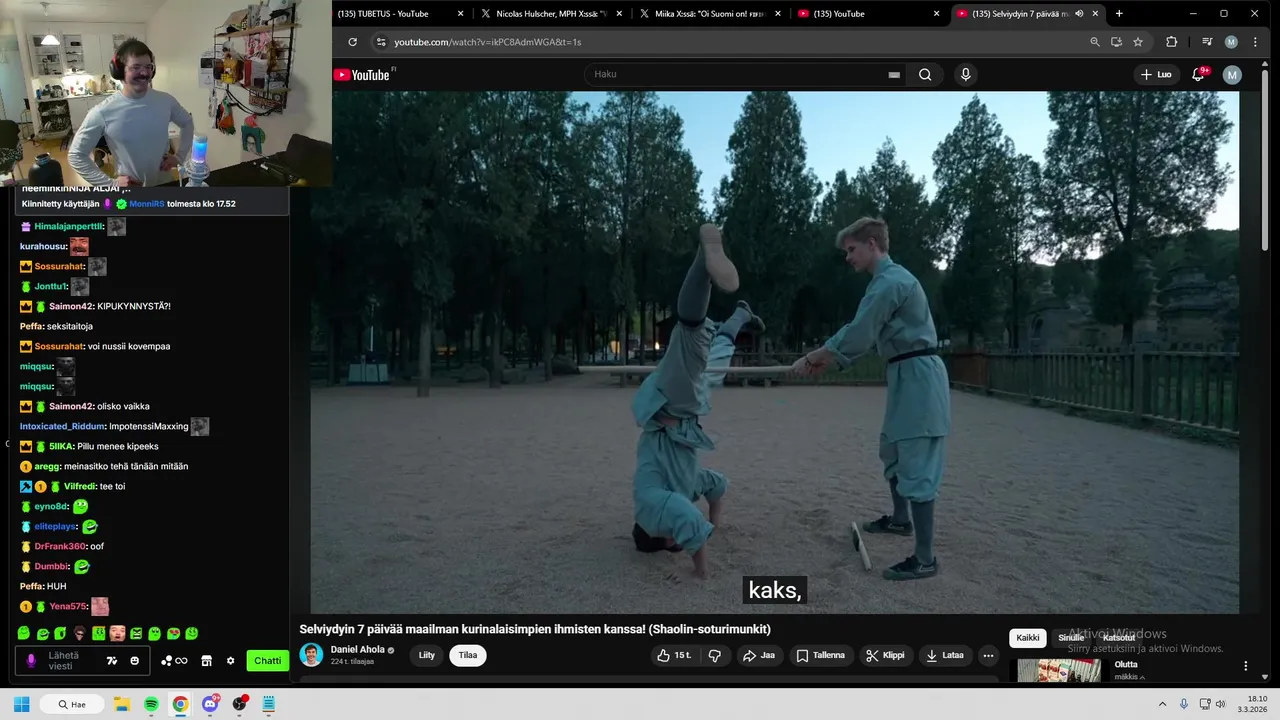Open Chrome media controls icon

(x=1207, y=42)
